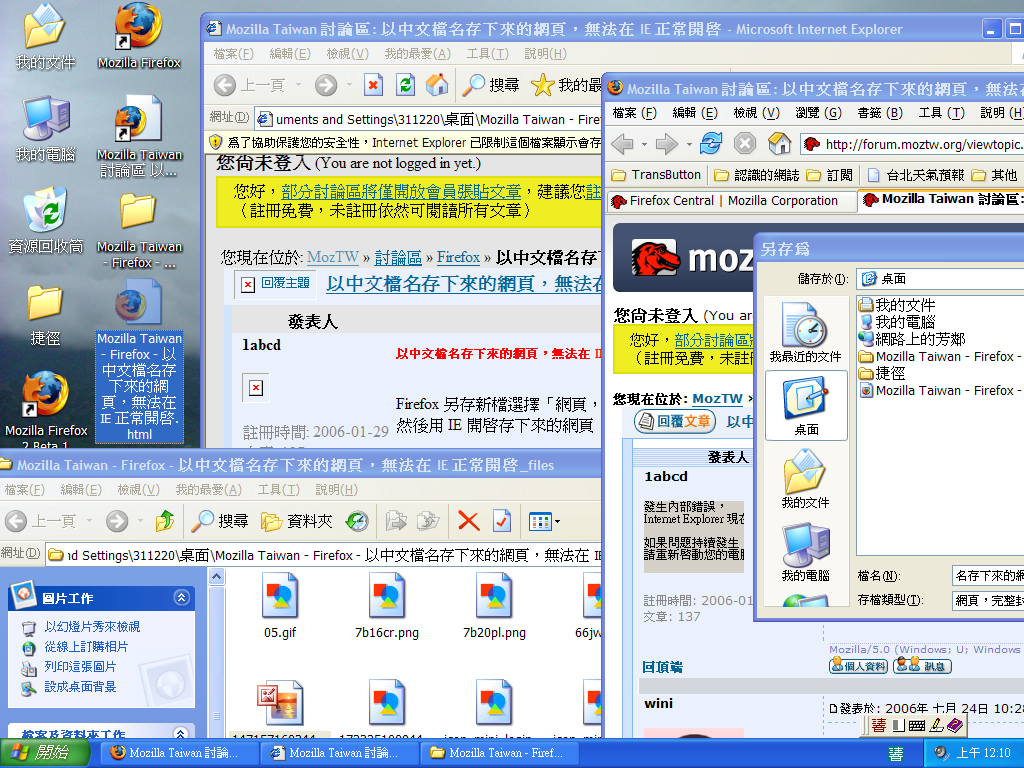The image size is (1024, 768).
Task: Click Firefox breadcrumb link in IE page
Action: [458, 257]
